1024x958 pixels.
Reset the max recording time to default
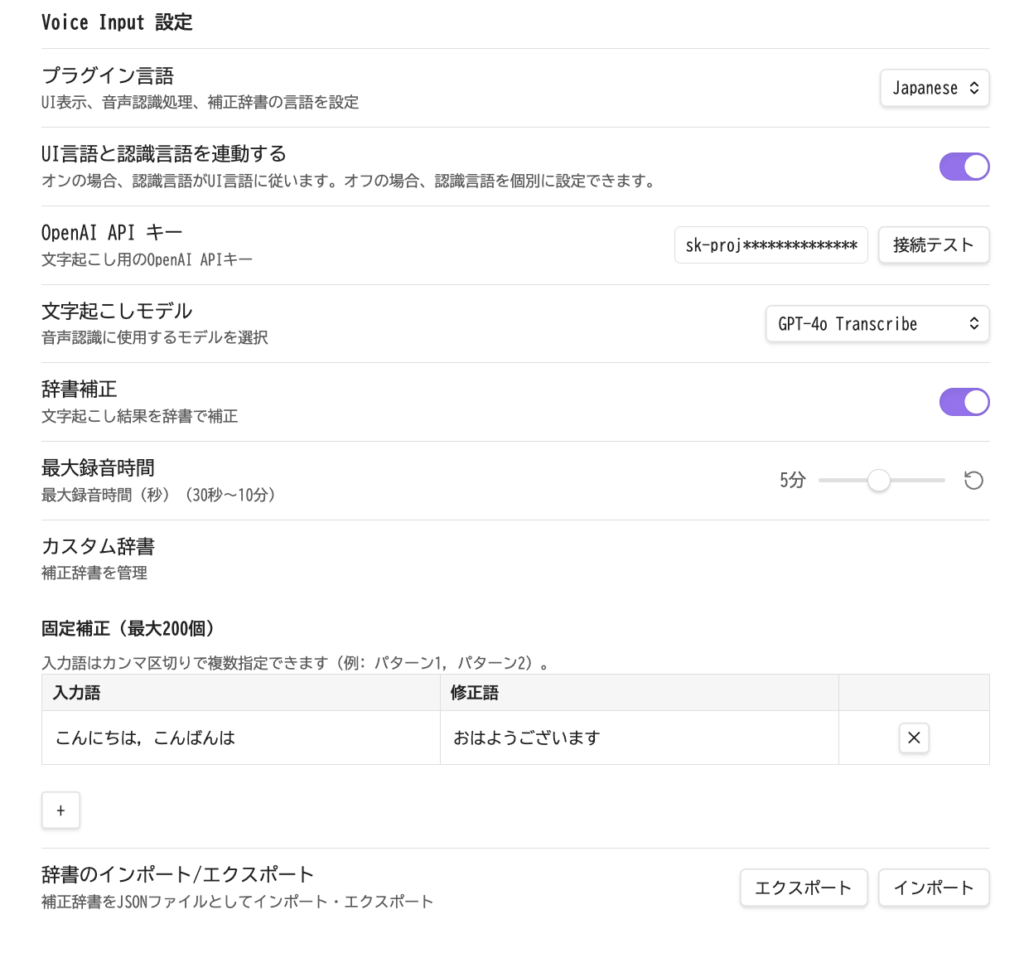pyautogui.click(x=973, y=481)
